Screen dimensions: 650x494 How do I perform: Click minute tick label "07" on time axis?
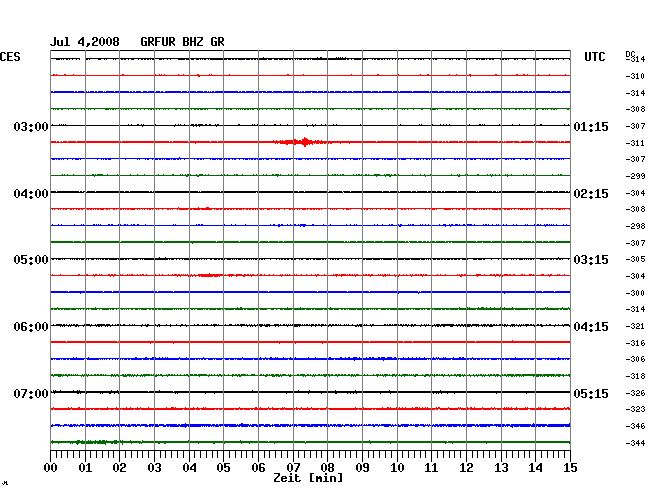click(293, 467)
